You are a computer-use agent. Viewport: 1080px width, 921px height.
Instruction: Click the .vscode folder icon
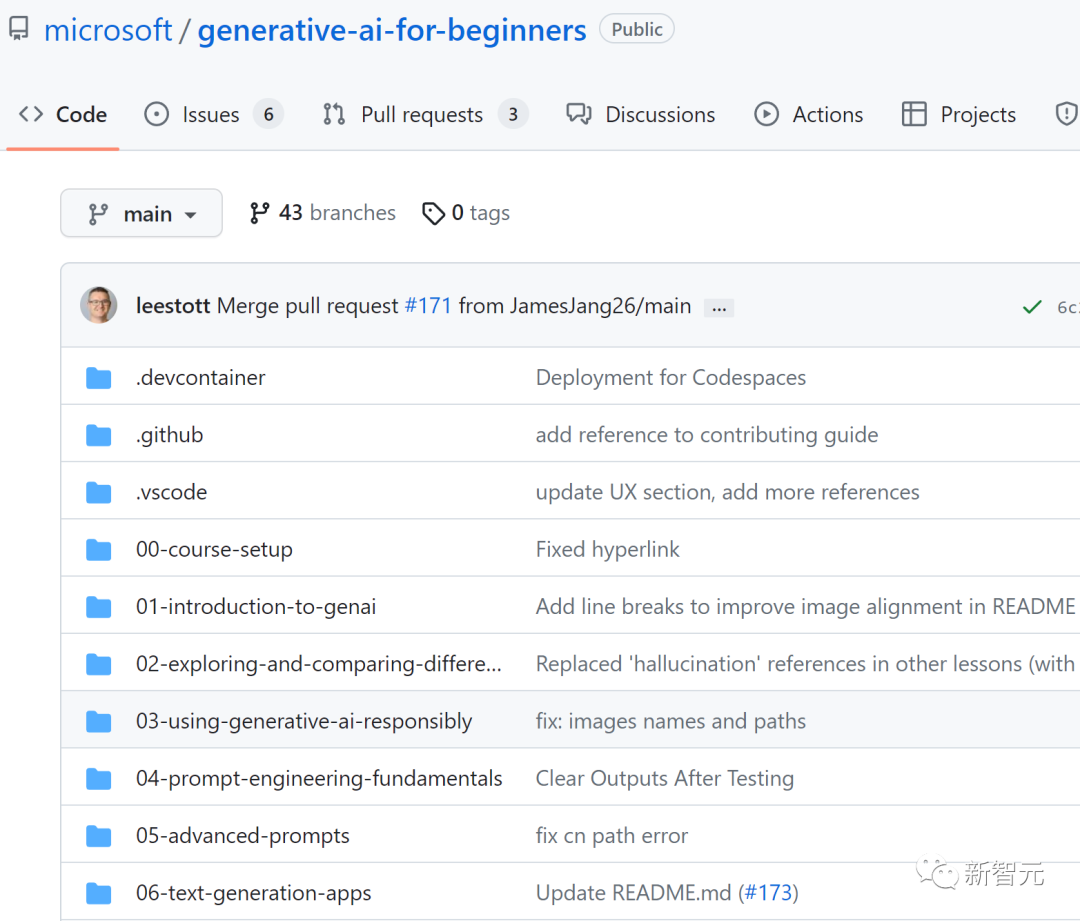[99, 492]
